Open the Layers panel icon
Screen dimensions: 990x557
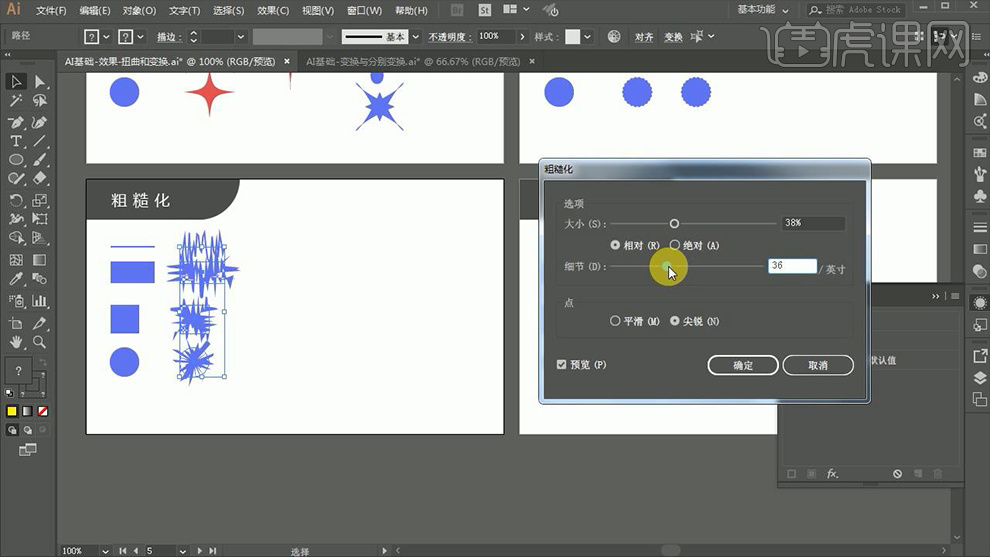[x=980, y=378]
